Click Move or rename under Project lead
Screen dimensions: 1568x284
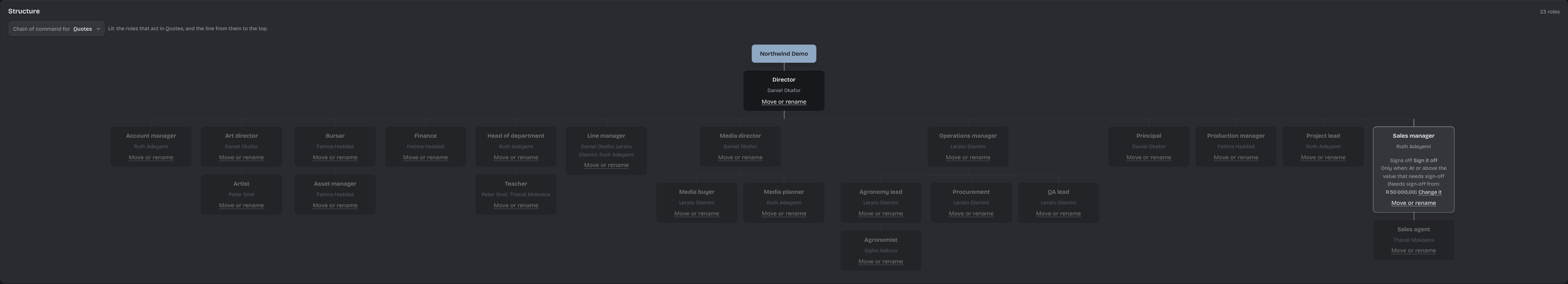pos(1323,157)
